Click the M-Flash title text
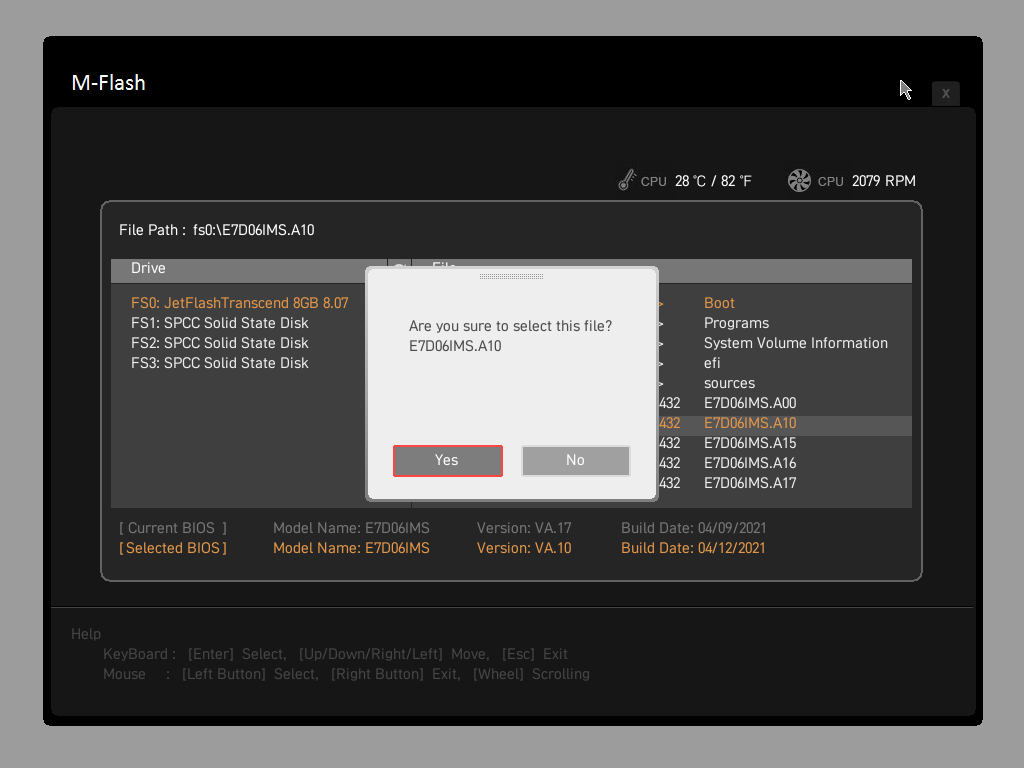 click(x=108, y=83)
